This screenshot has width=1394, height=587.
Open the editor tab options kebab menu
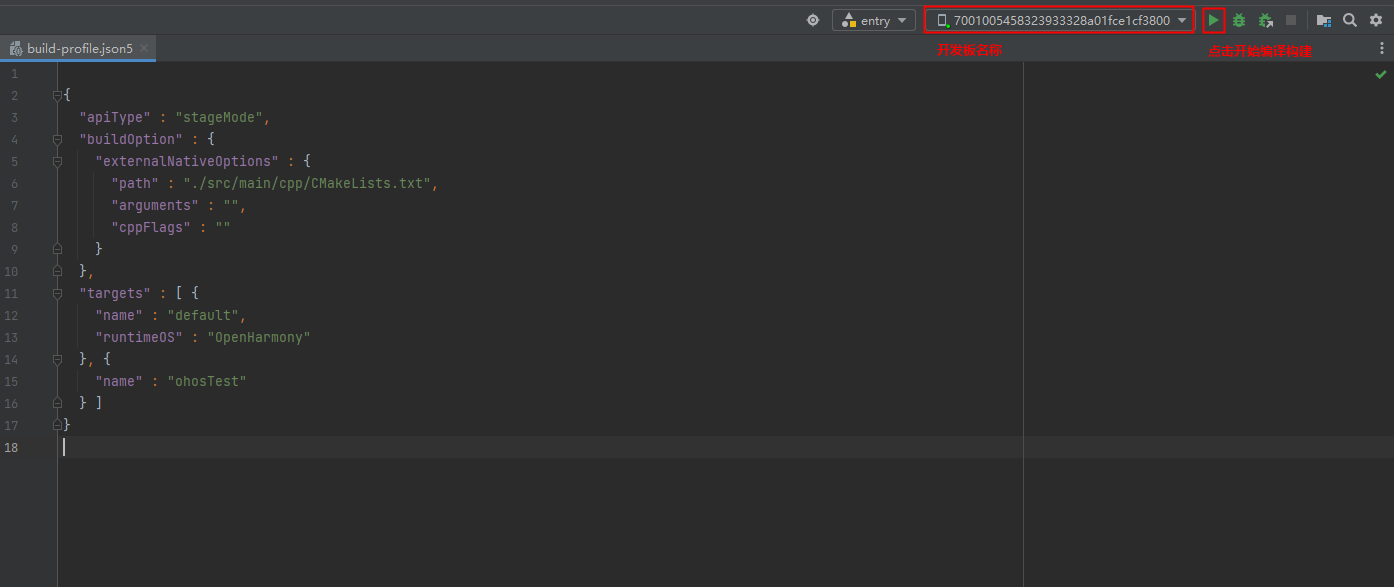[x=1382, y=48]
